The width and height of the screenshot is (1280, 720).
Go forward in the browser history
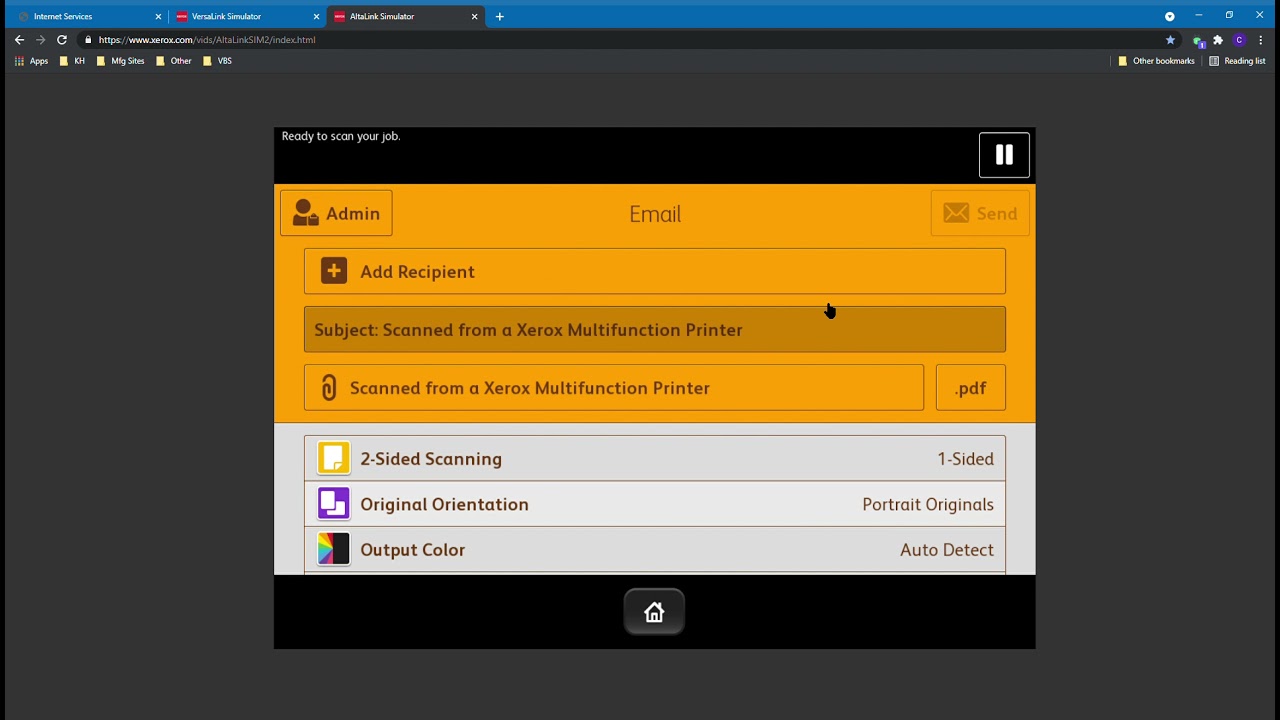coord(40,40)
